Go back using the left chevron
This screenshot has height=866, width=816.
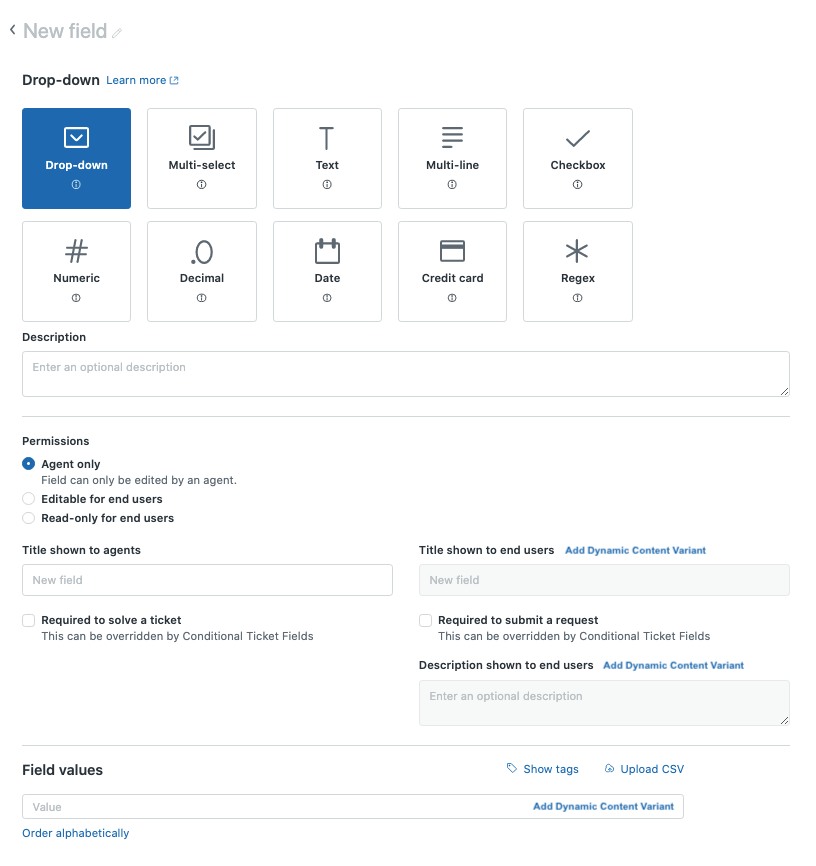(12, 30)
